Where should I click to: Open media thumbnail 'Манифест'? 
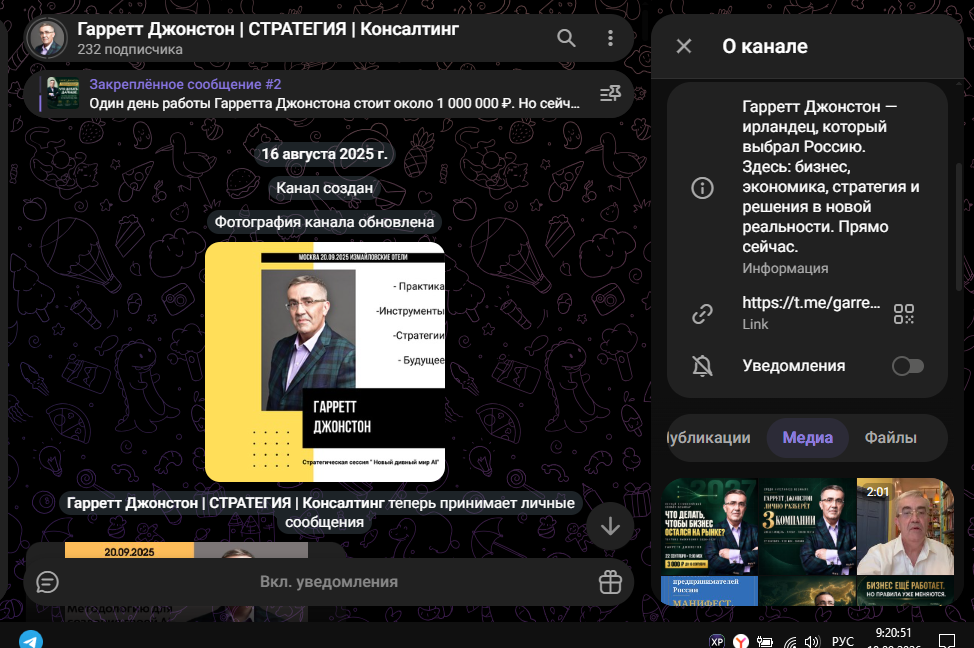[710, 591]
